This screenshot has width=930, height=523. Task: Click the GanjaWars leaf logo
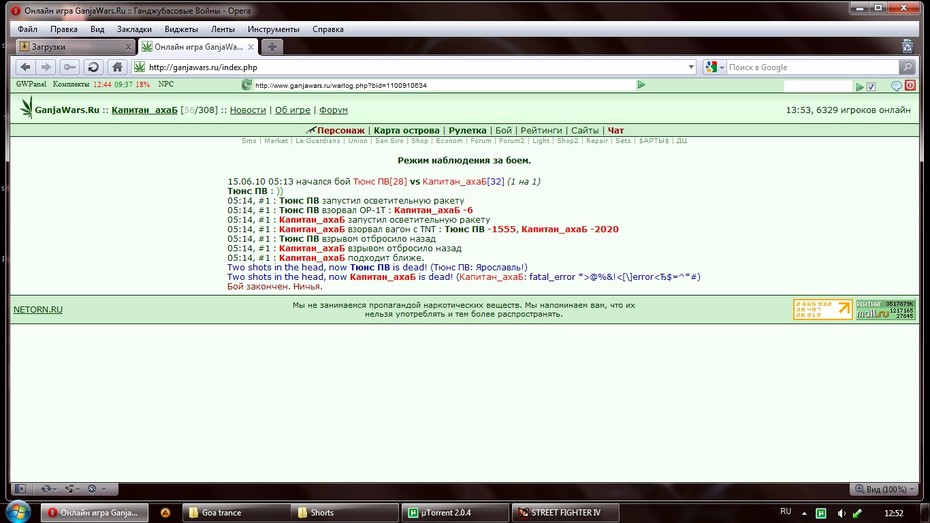(27, 109)
